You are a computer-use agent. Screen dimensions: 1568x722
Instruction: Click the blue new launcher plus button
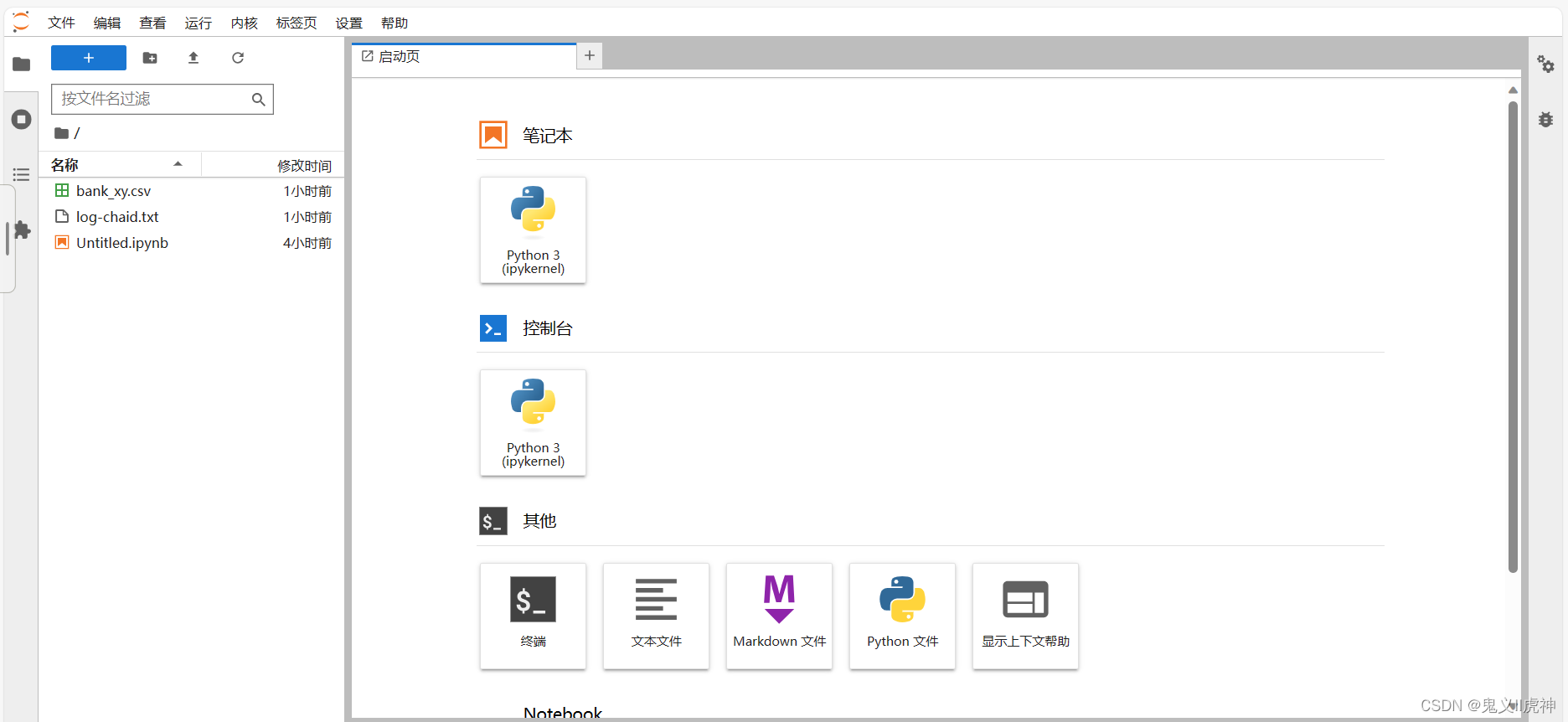tap(89, 58)
